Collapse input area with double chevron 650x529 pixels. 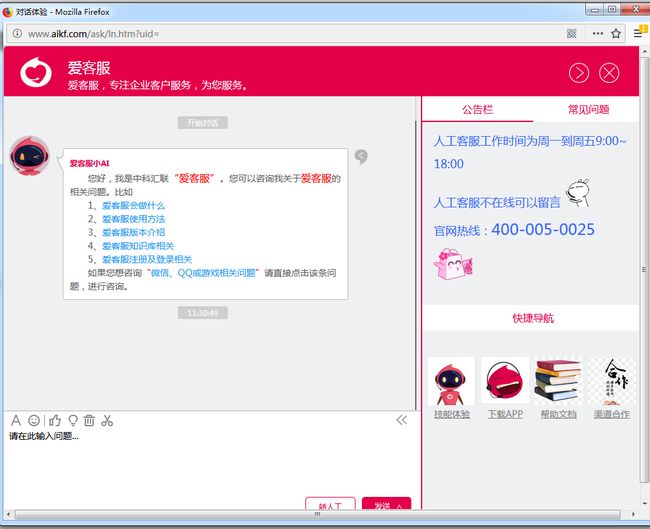point(401,420)
